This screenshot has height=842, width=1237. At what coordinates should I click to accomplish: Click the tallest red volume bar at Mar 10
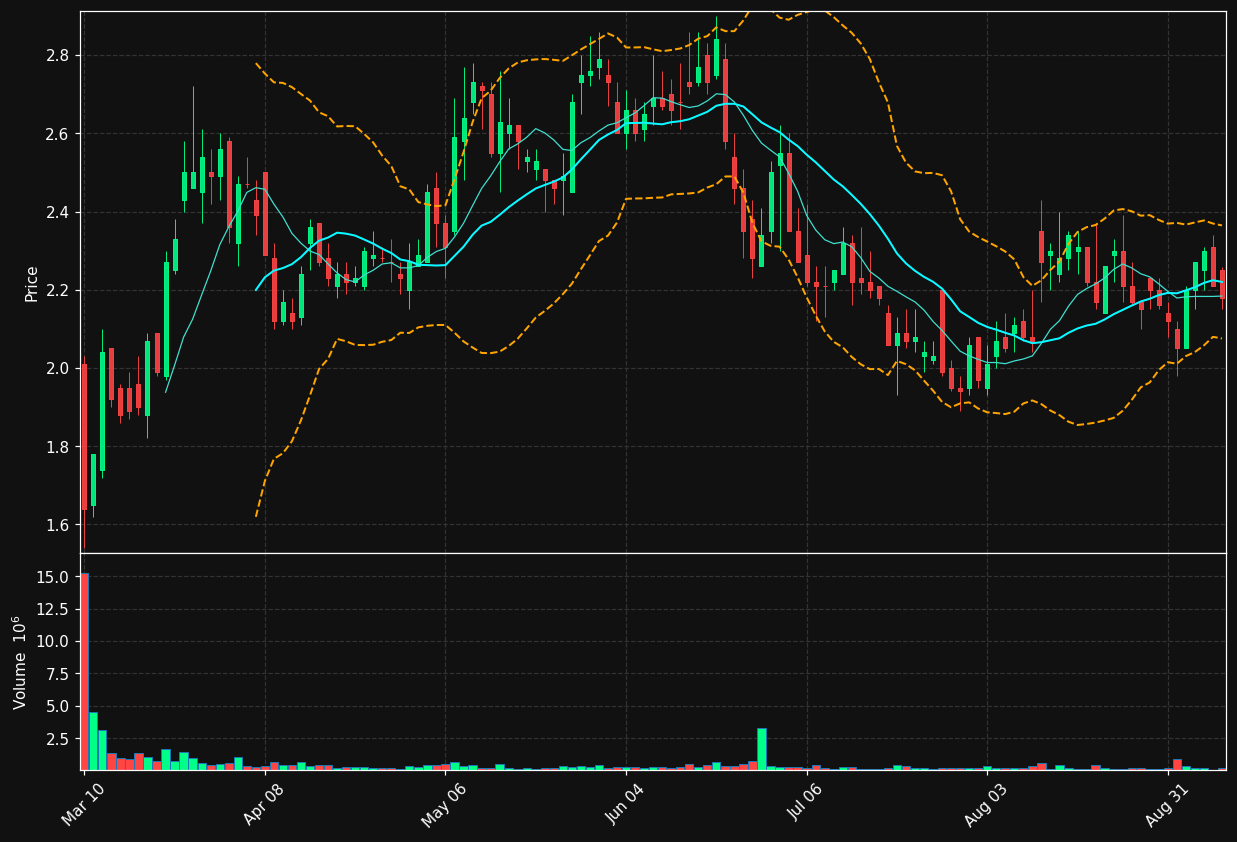[84, 671]
